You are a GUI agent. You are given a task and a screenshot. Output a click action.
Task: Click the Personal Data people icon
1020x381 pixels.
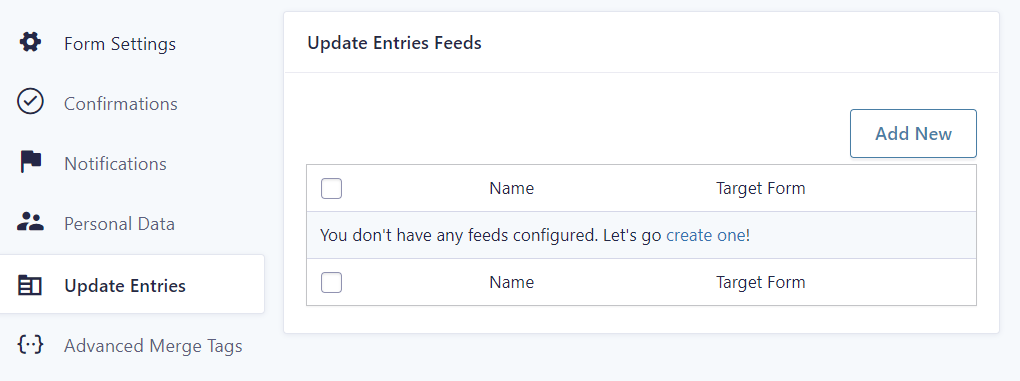(30, 222)
